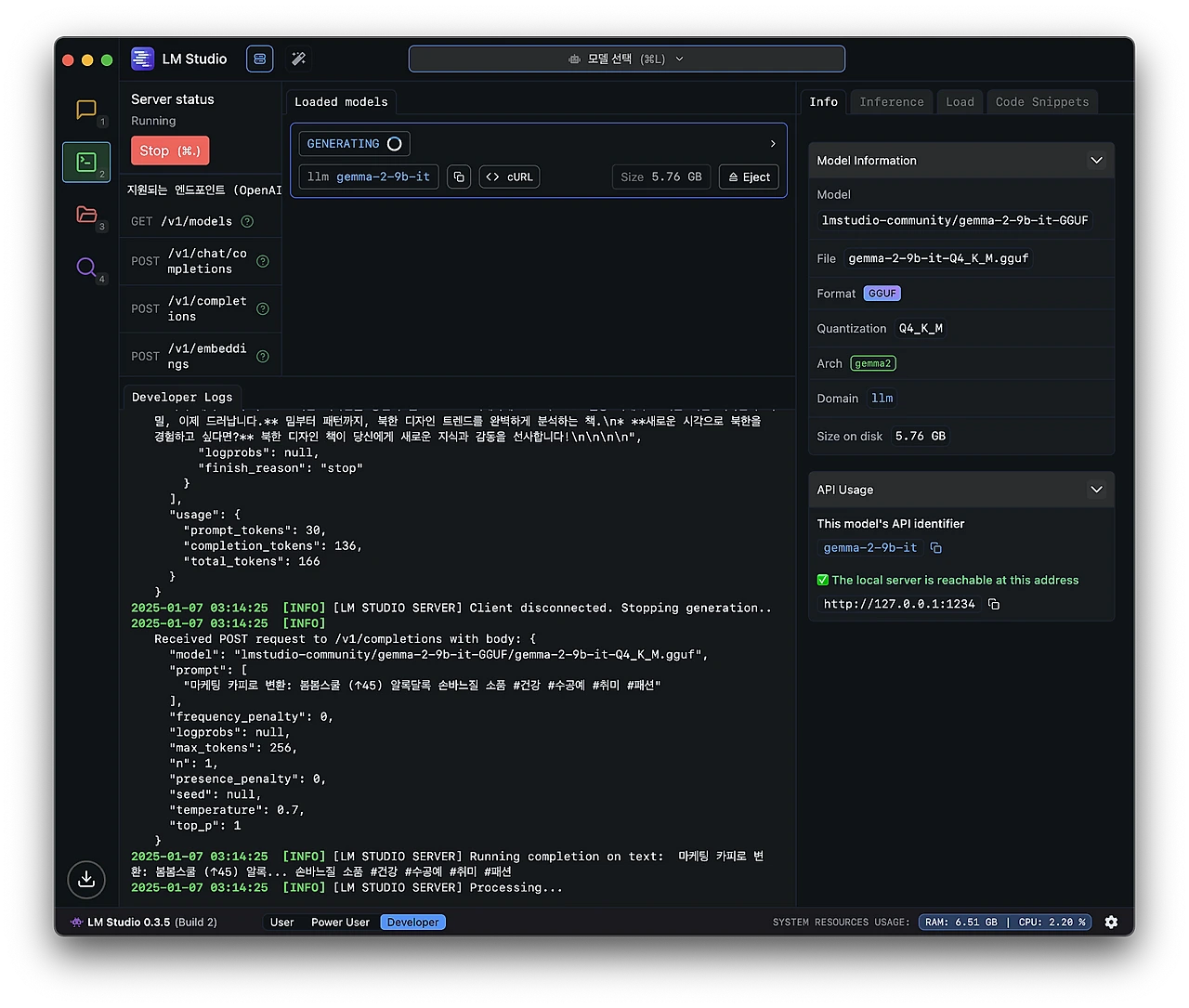This screenshot has height=1008, width=1189.
Task: Open help for POST /v1/embeddings endpoint
Action: (x=263, y=356)
